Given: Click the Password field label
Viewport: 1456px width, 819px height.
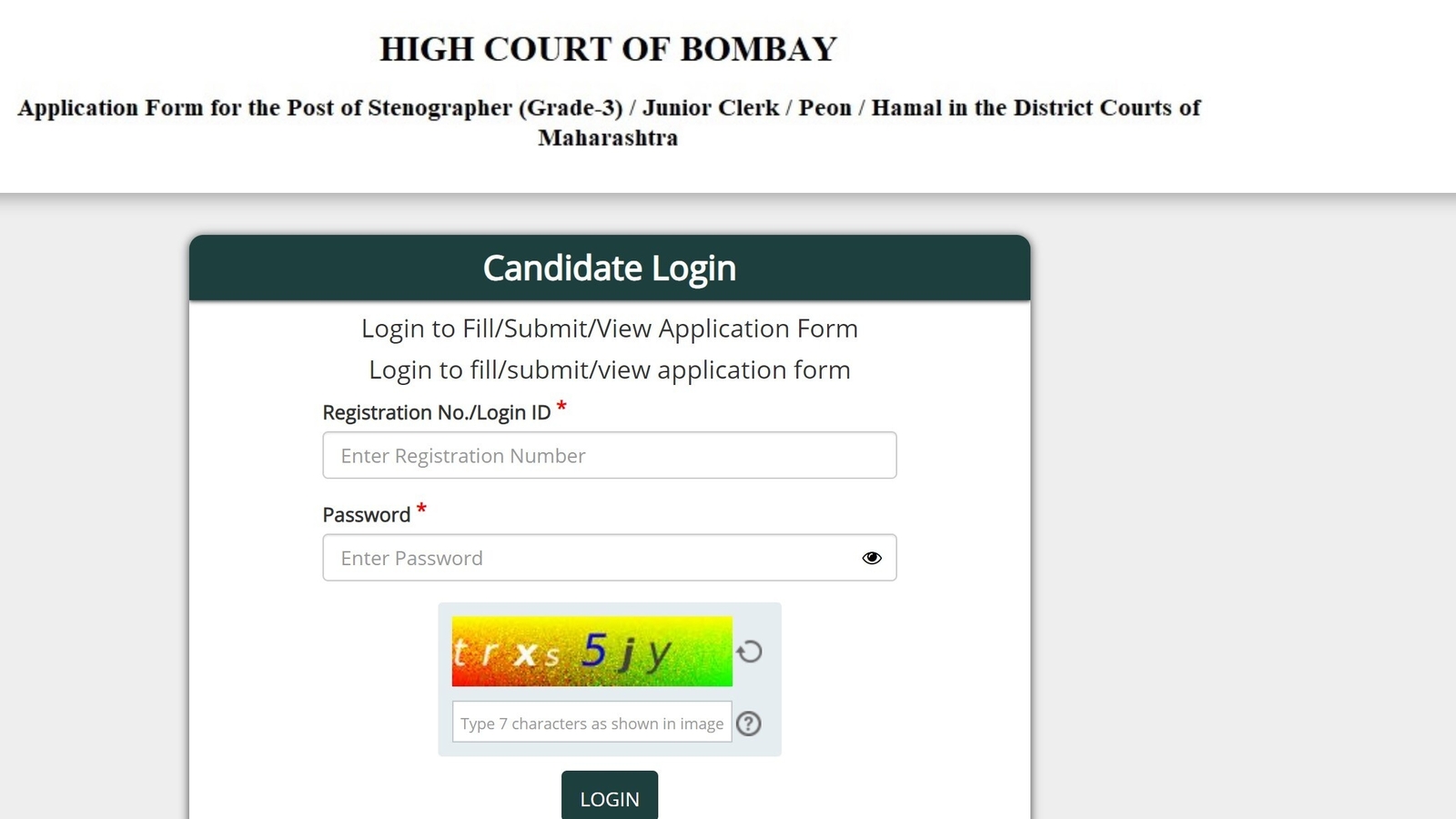Looking at the screenshot, I should coord(367,515).
